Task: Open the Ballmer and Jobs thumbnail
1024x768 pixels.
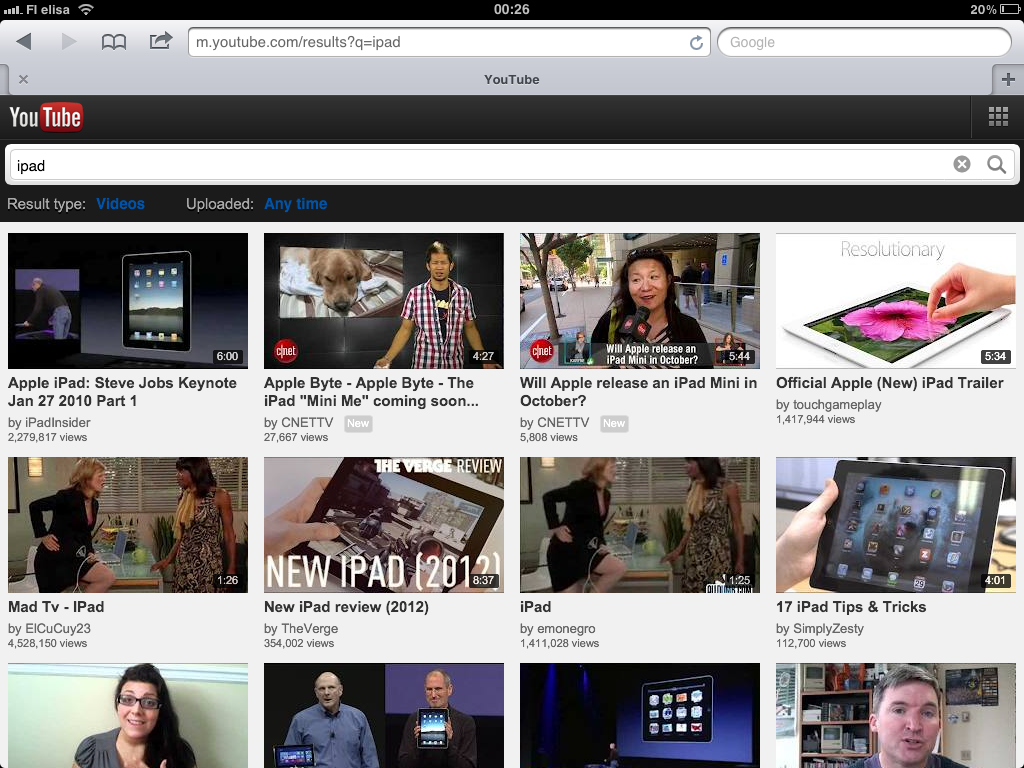Action: (384, 716)
